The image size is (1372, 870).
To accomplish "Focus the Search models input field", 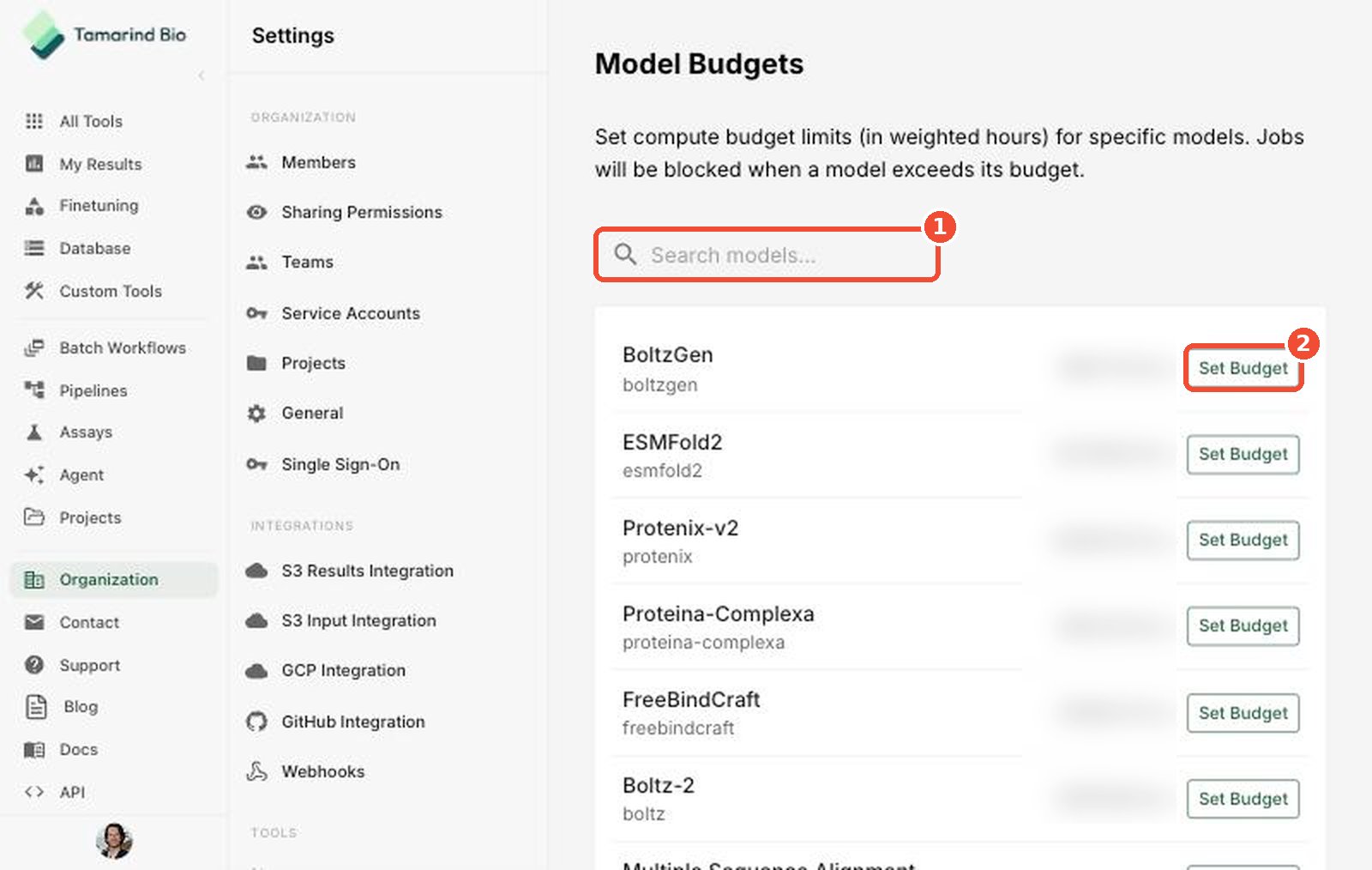I will pyautogui.click(x=767, y=255).
